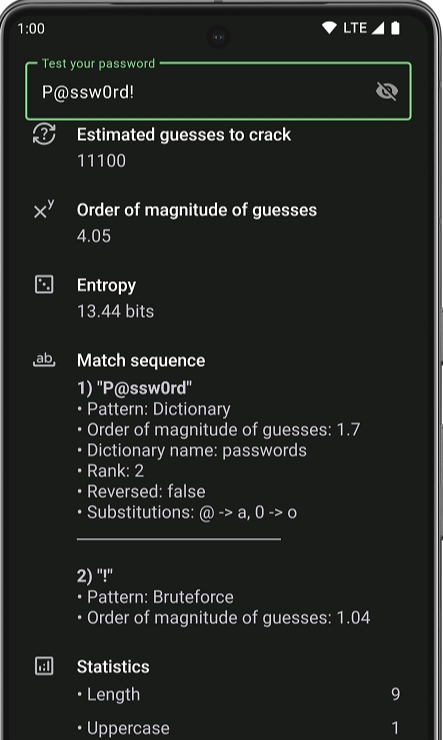
Task: Tap the Substitutions line
Action: click(x=187, y=512)
